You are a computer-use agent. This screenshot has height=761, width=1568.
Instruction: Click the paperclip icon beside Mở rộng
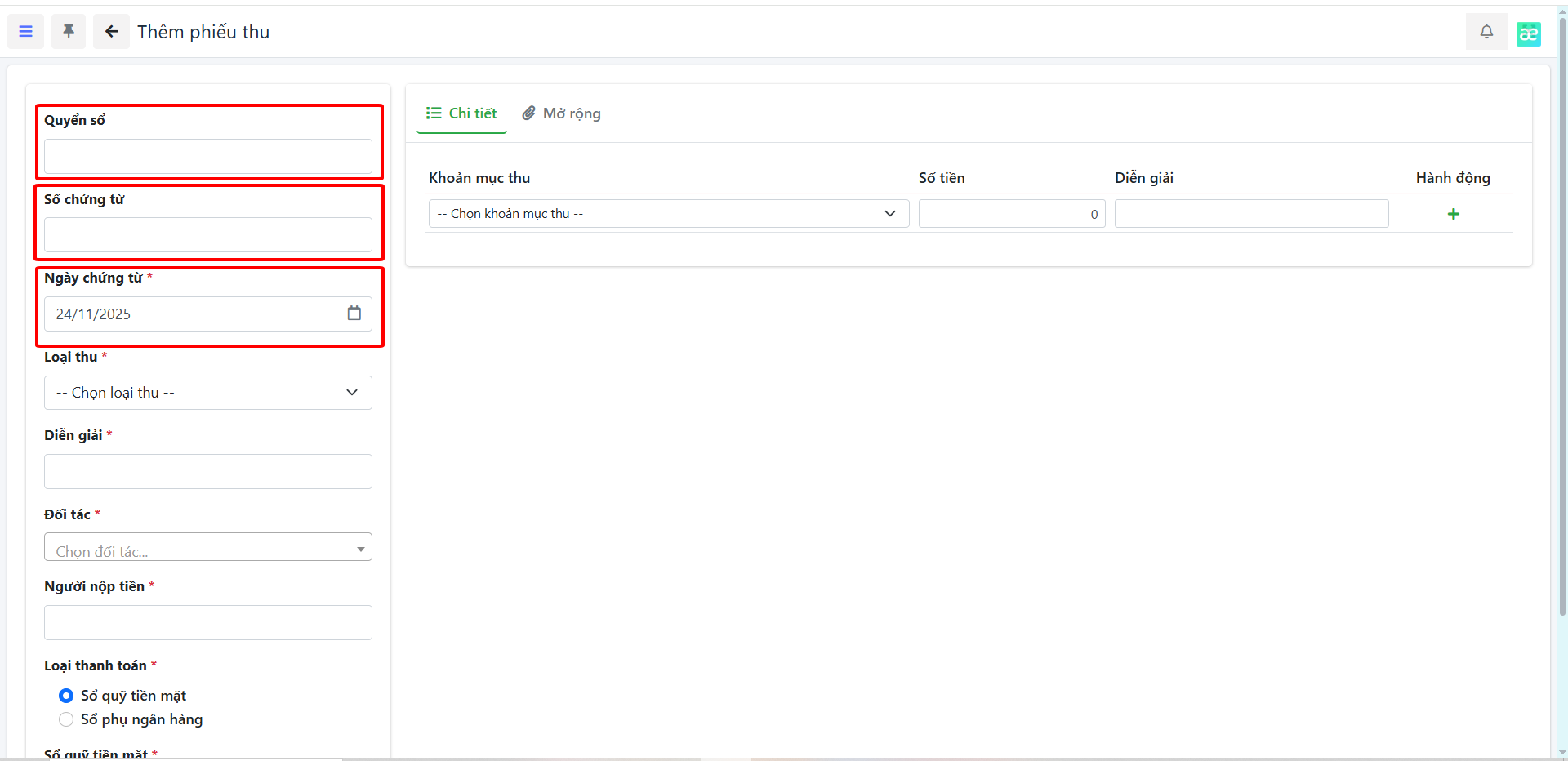[529, 113]
